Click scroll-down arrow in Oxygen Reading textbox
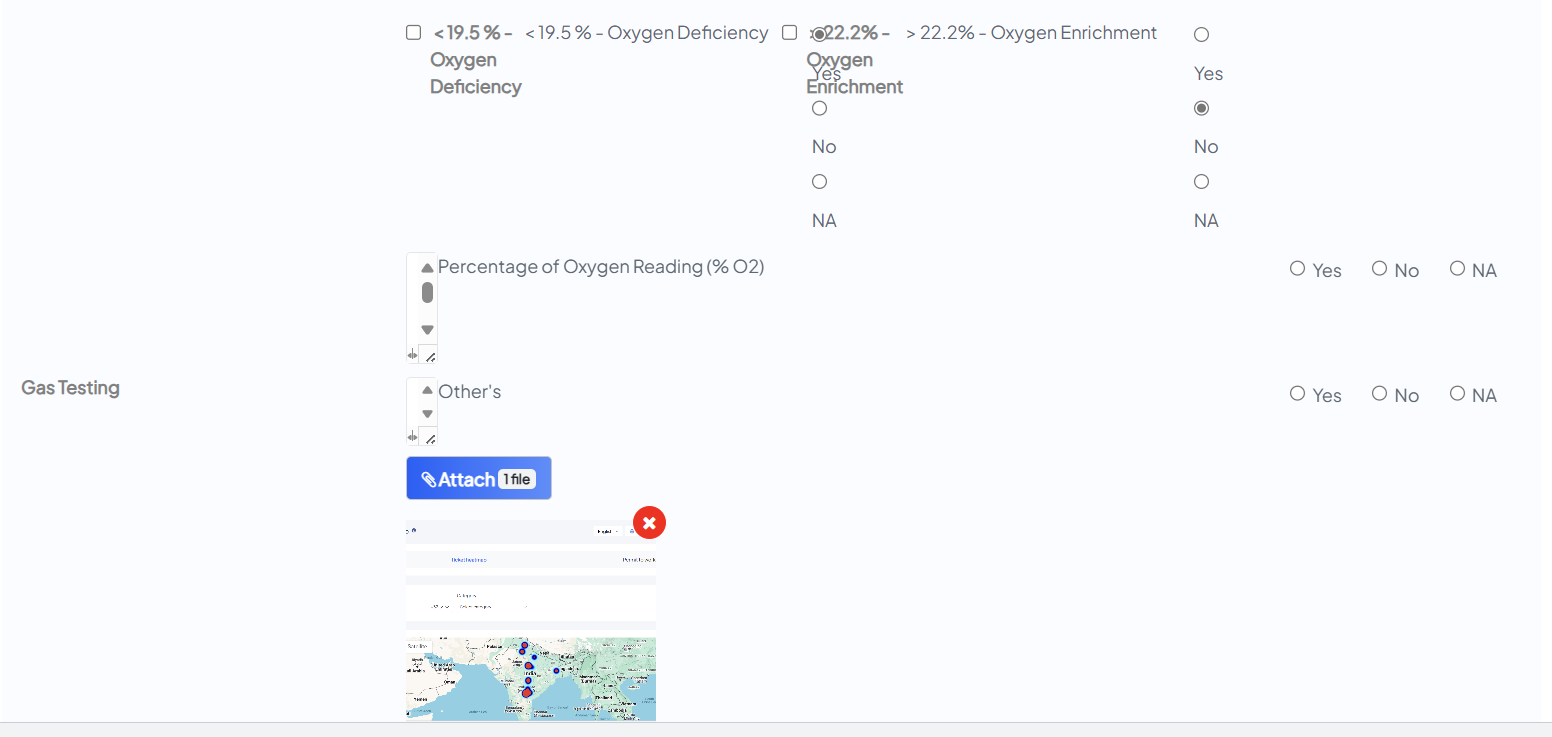Image resolution: width=1552 pixels, height=737 pixels. (427, 330)
